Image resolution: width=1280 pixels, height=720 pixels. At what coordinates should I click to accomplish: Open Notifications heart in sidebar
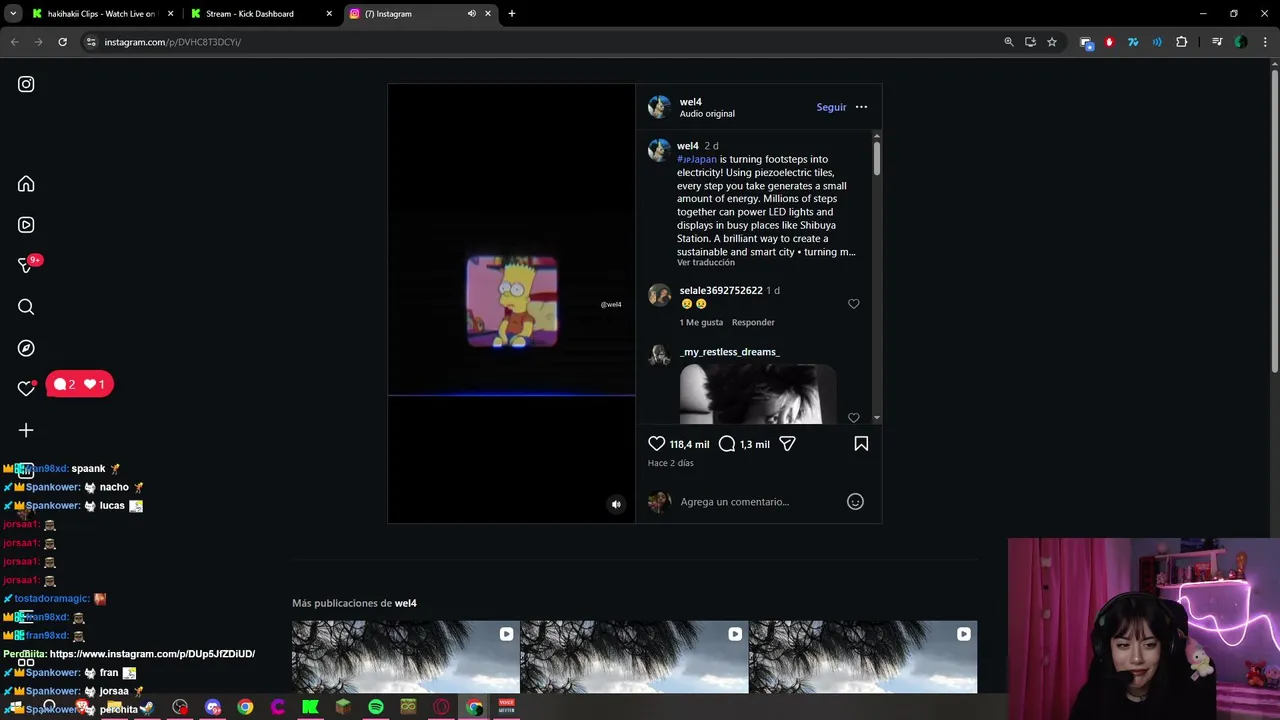click(x=26, y=389)
